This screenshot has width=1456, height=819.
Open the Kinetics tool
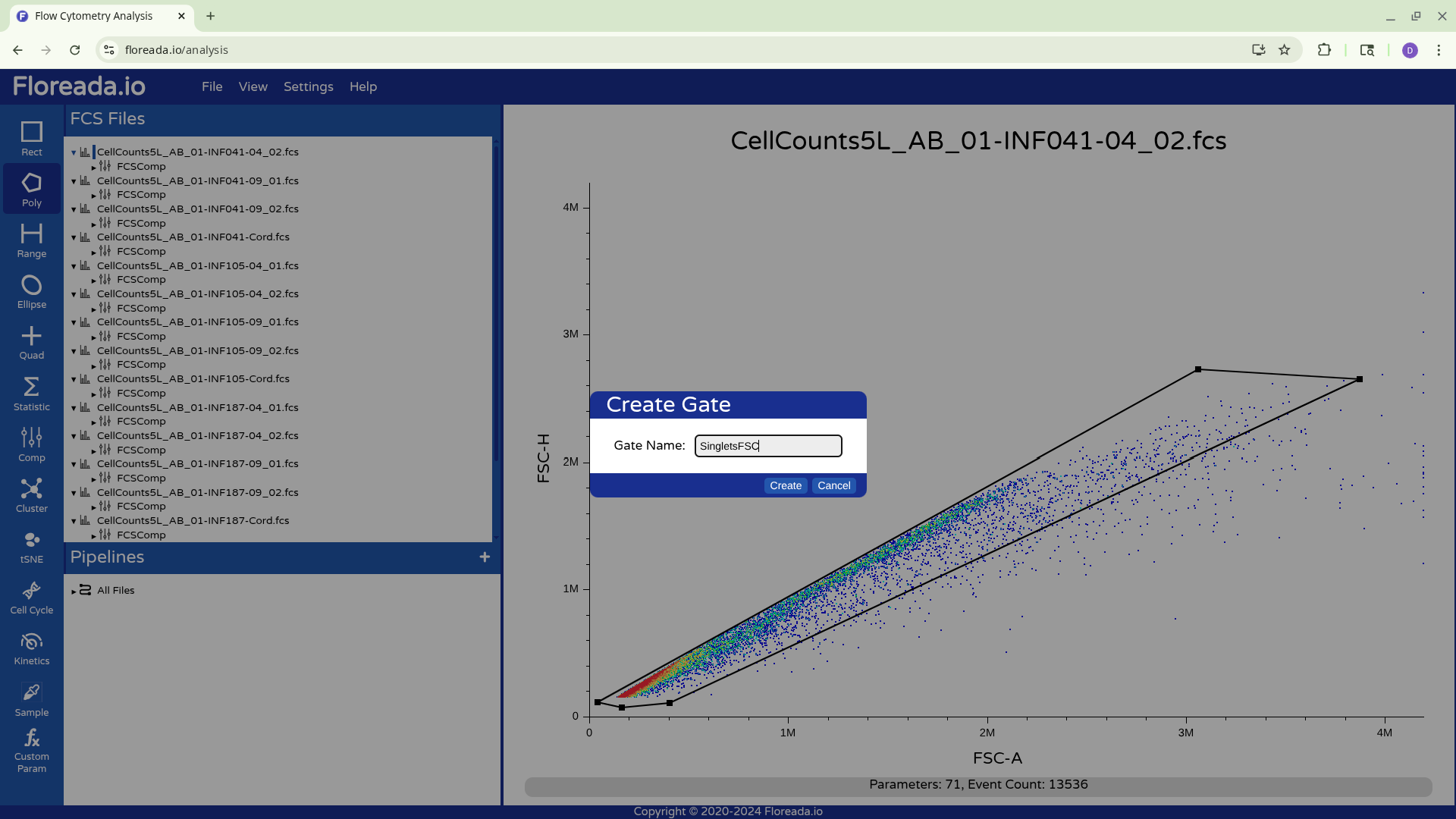[x=31, y=648]
